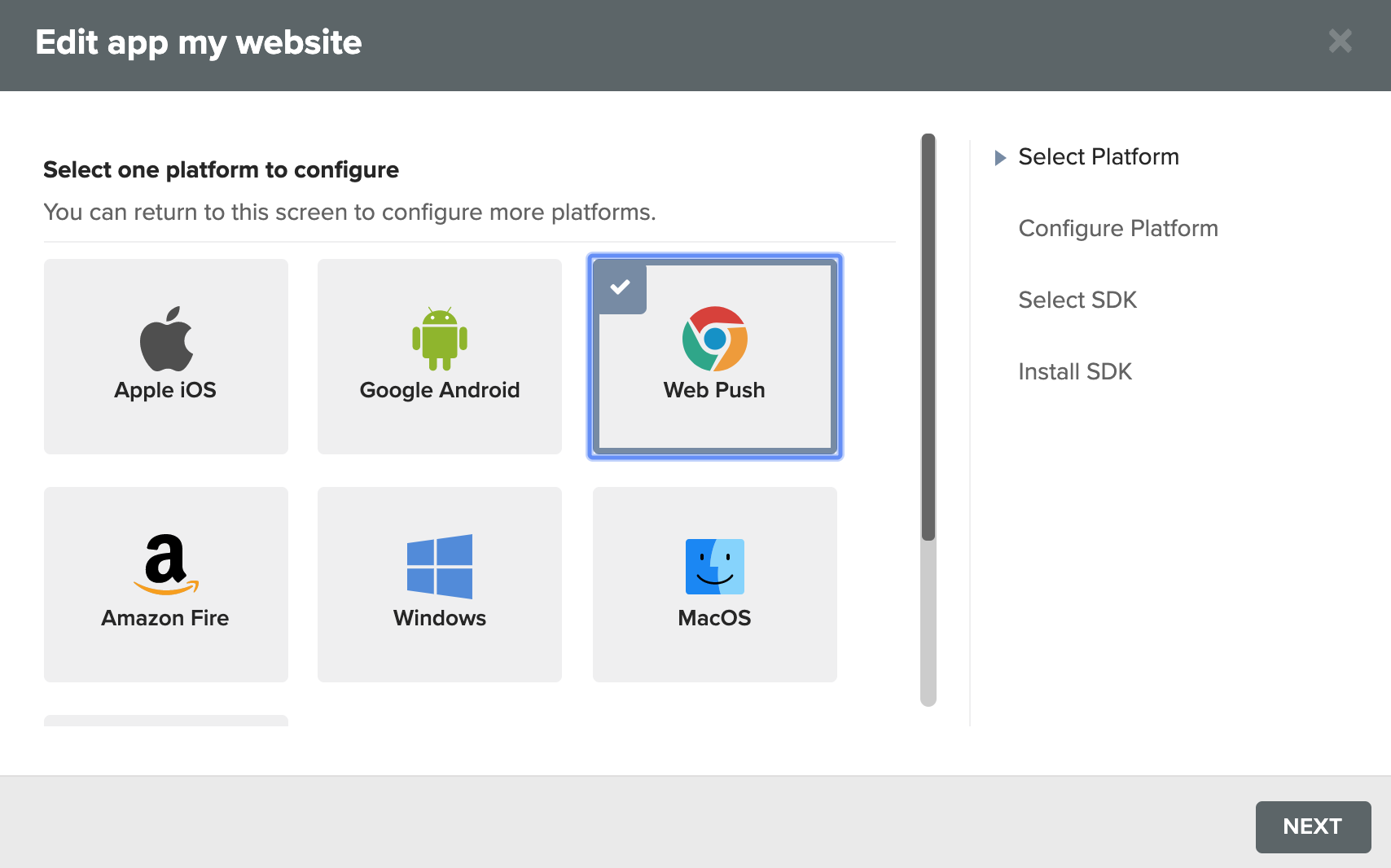Select the Windows platform card
Viewport: 1391px width, 868px height.
point(440,585)
